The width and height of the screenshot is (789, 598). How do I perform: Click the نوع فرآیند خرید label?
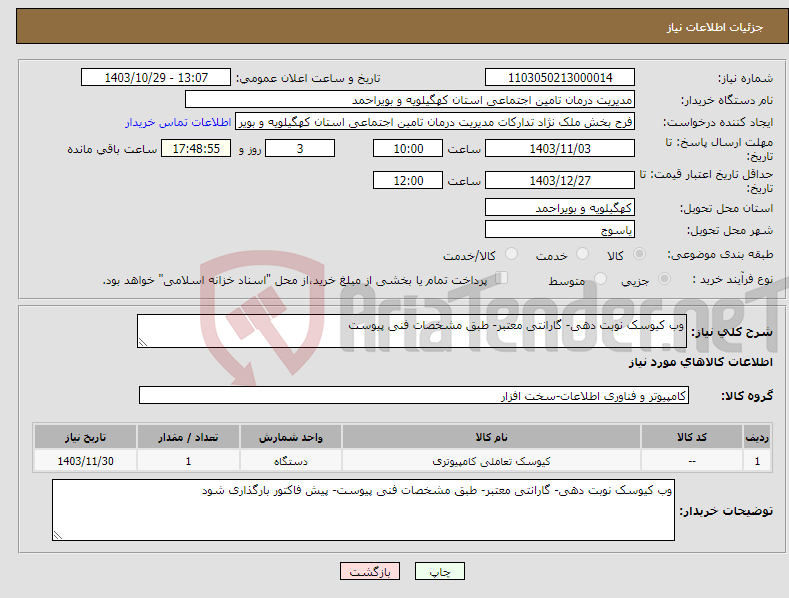(x=733, y=279)
